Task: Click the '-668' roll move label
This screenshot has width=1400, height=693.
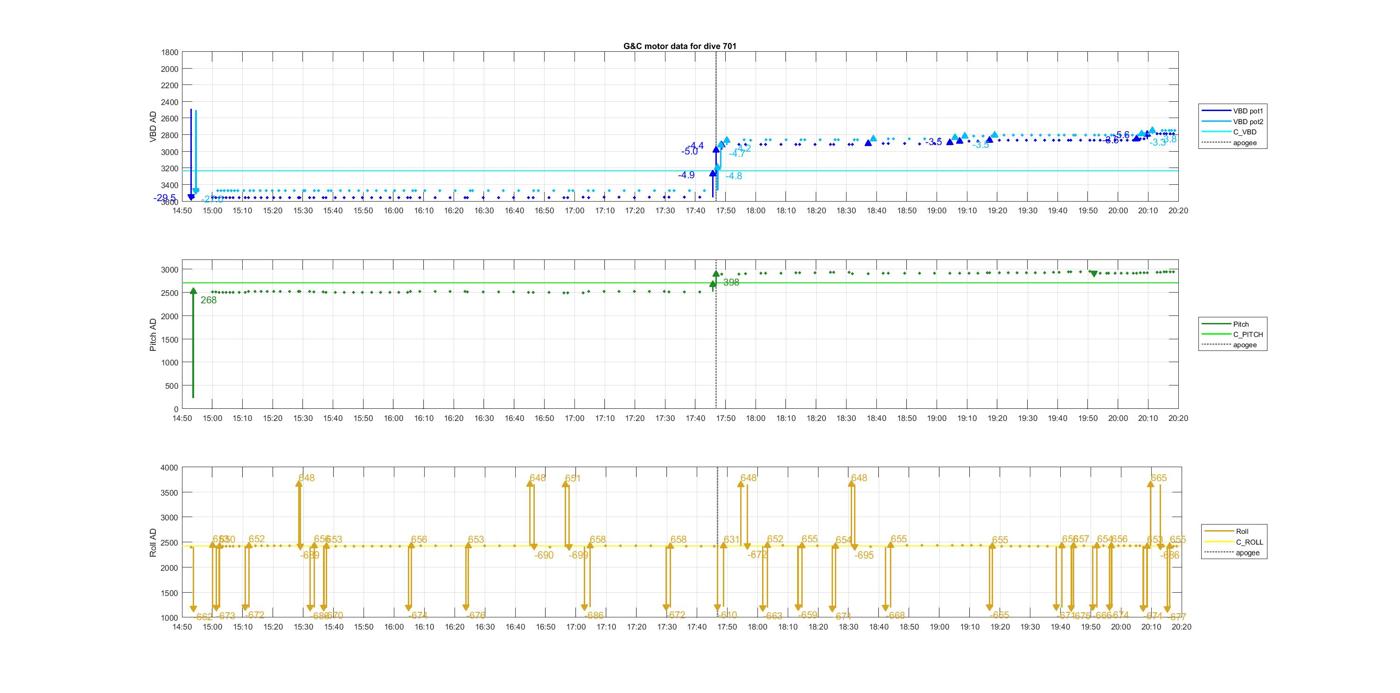Action: pos(895,615)
